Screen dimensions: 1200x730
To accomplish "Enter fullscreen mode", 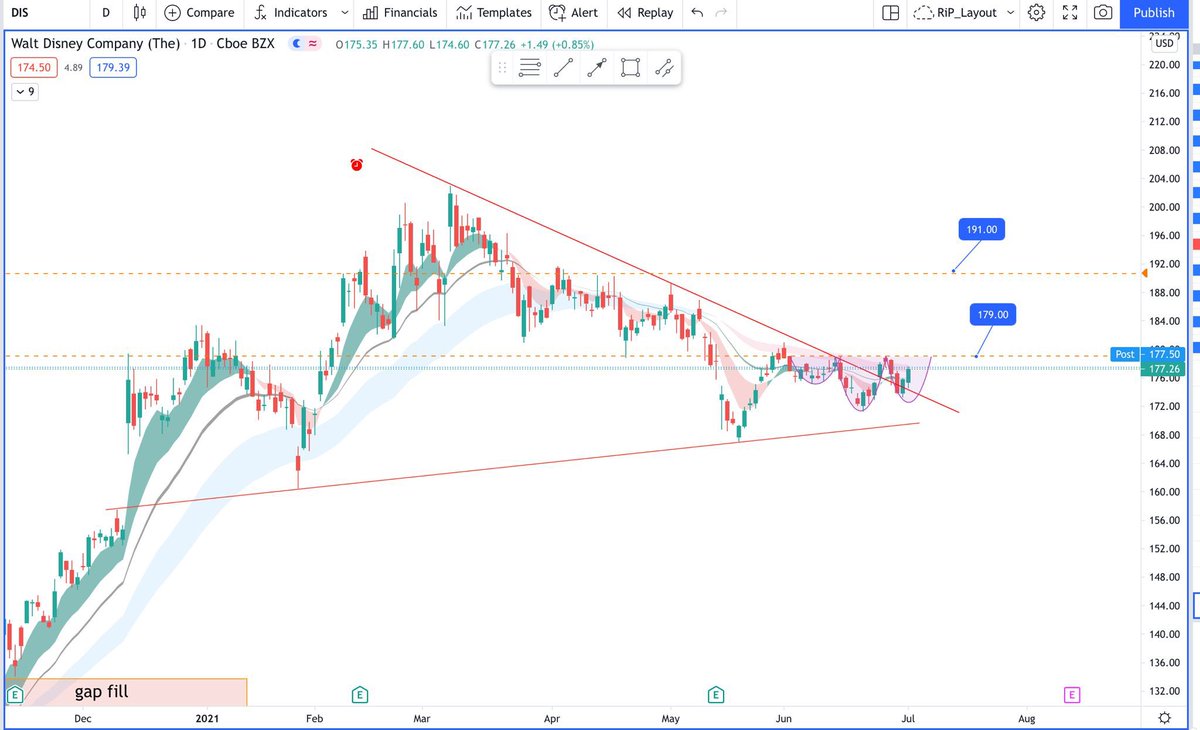I will point(1070,13).
